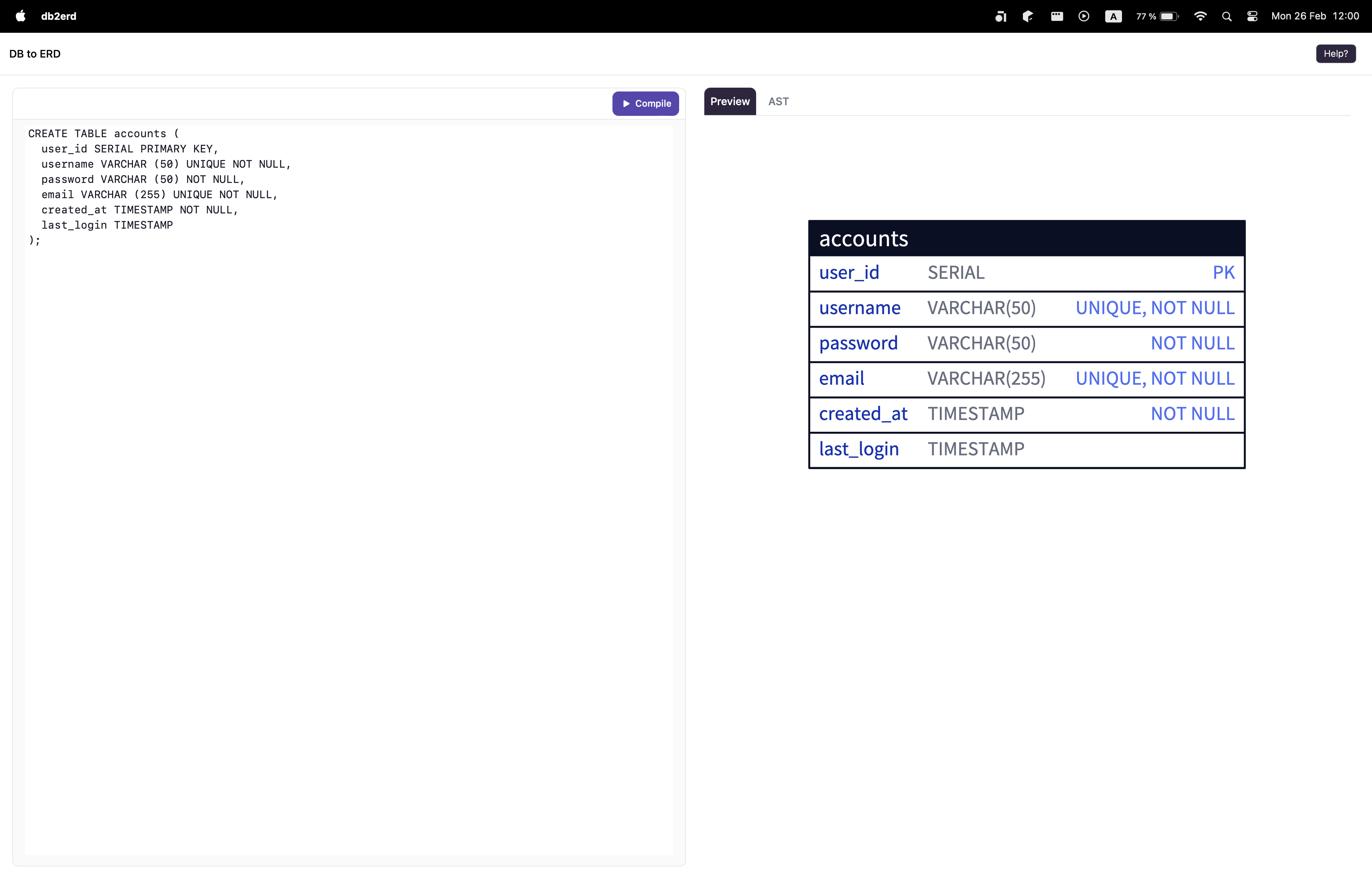
Task: Click the Wi-Fi status icon
Action: (1200, 16)
